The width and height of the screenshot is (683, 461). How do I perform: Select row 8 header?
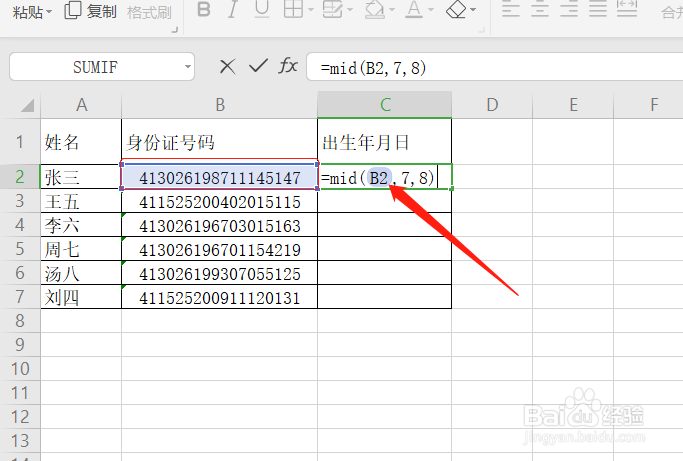[20, 321]
